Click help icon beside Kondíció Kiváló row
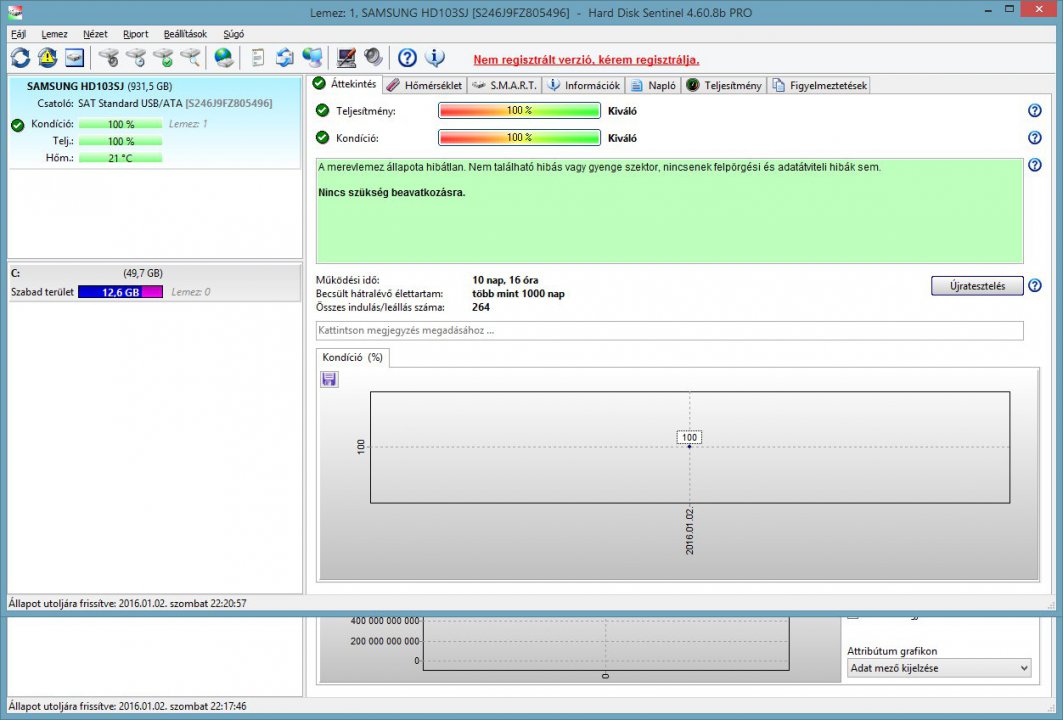The width and height of the screenshot is (1063, 720). 1035,138
